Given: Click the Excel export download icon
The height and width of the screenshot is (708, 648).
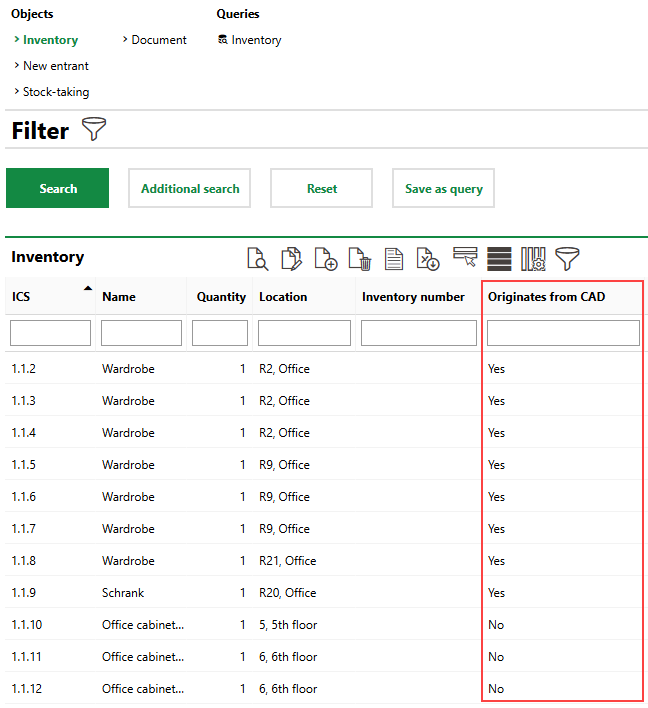Looking at the screenshot, I should point(428,258).
